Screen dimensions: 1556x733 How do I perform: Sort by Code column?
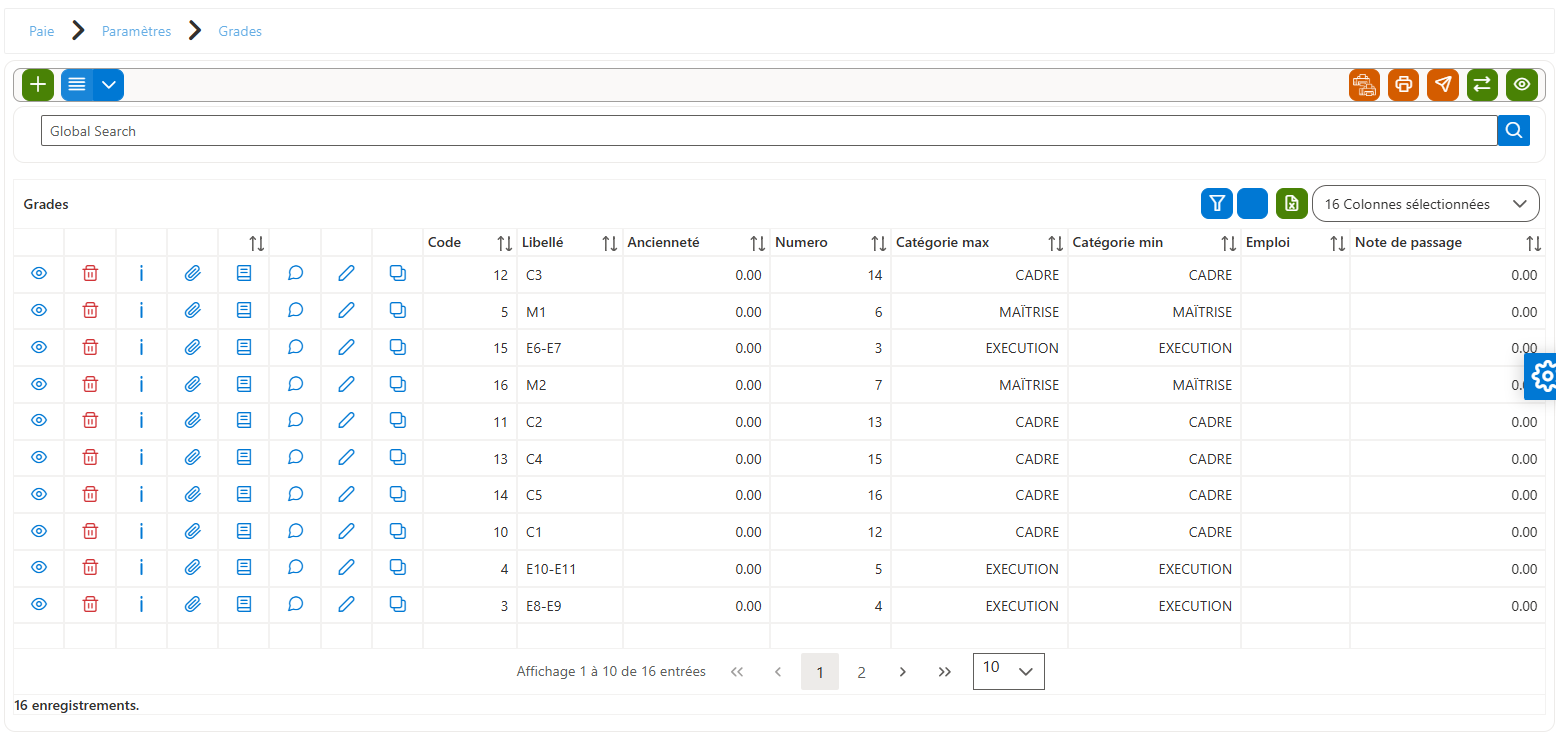[x=505, y=243]
